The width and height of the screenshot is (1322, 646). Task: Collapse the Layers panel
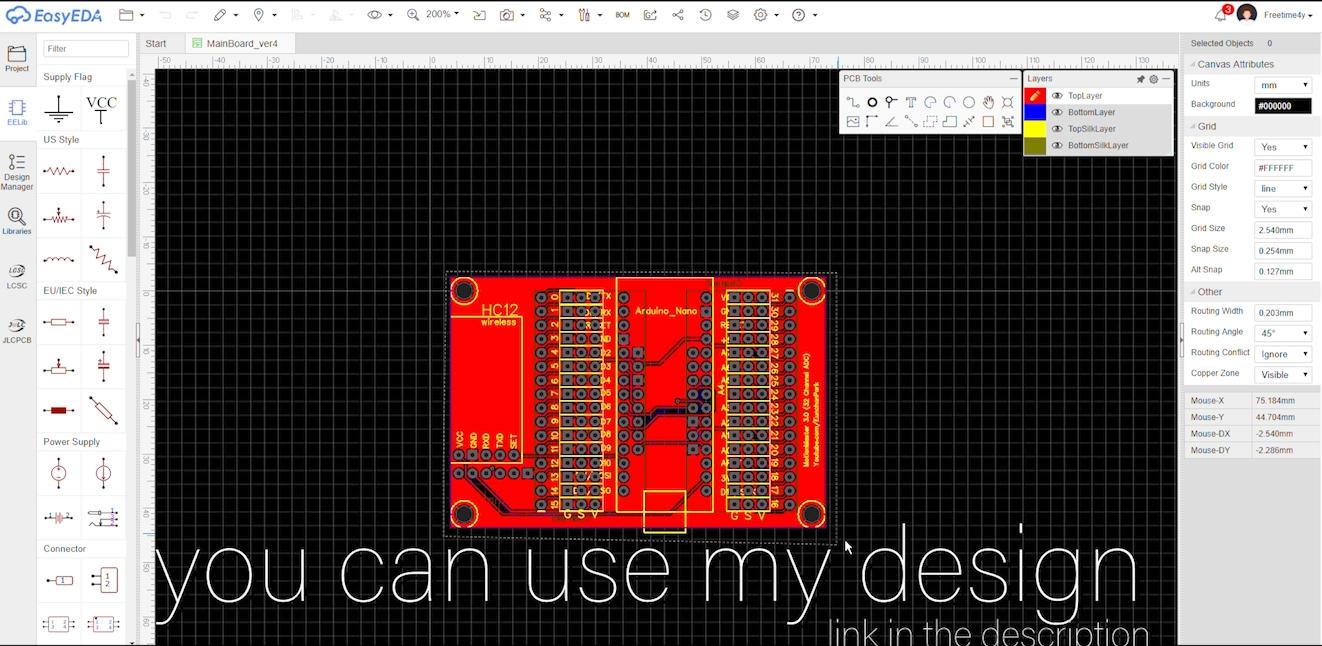pos(1166,79)
